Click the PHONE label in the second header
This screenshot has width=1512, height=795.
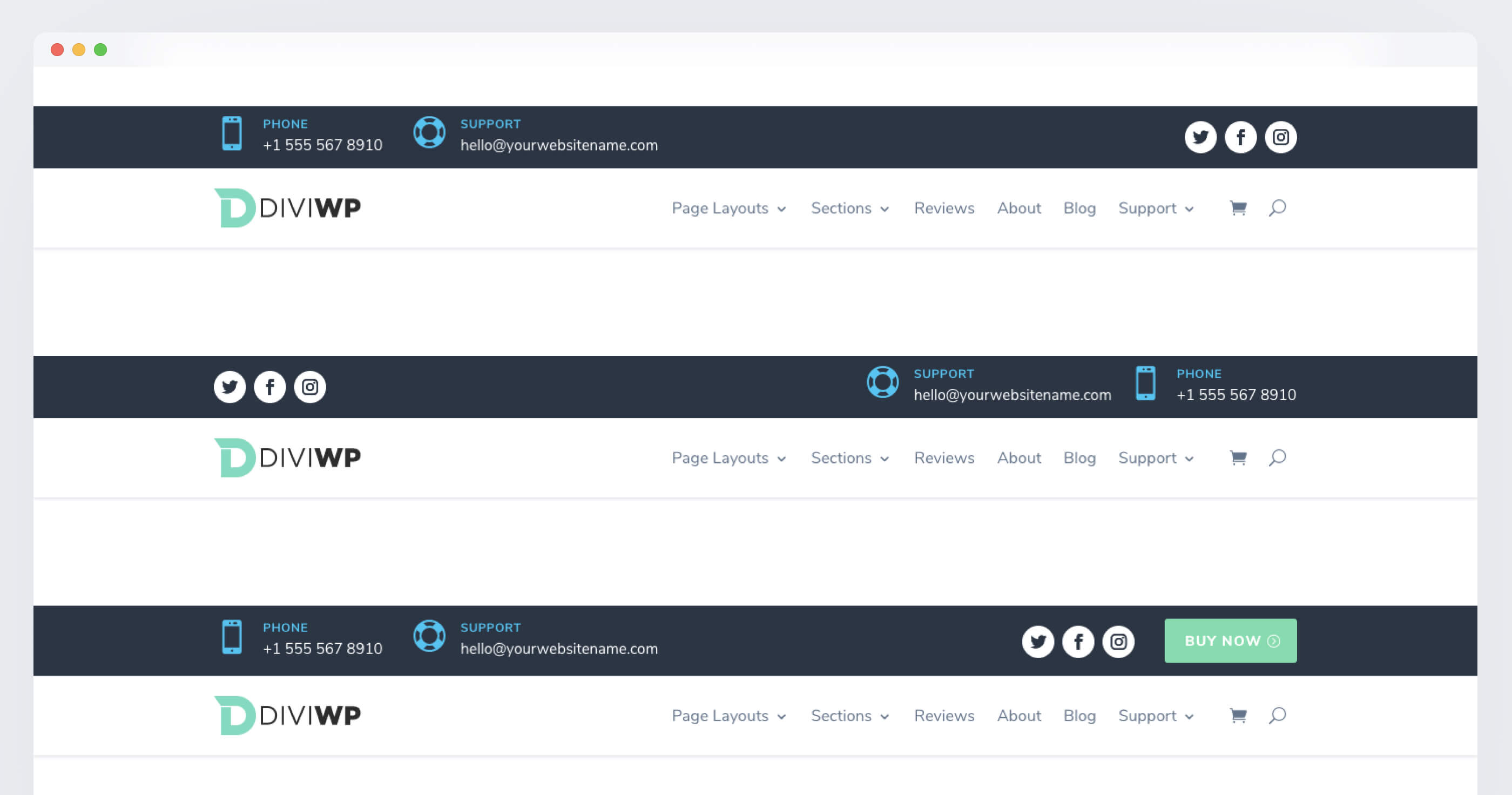pyautogui.click(x=1199, y=373)
